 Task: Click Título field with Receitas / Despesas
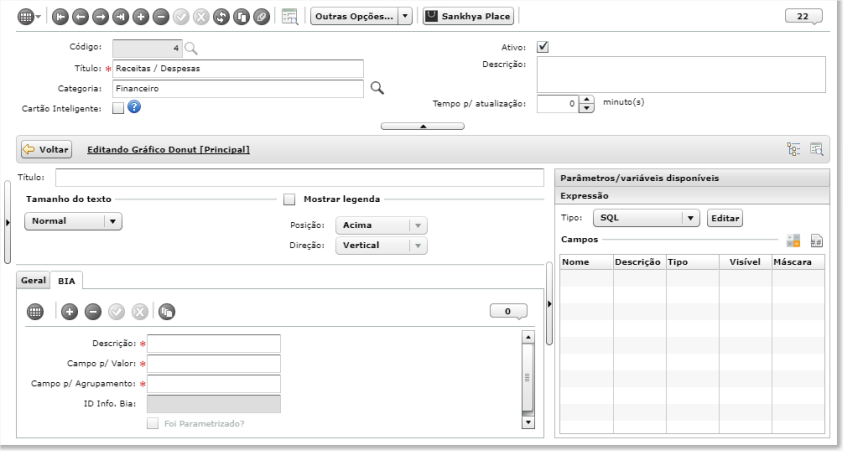coord(238,69)
